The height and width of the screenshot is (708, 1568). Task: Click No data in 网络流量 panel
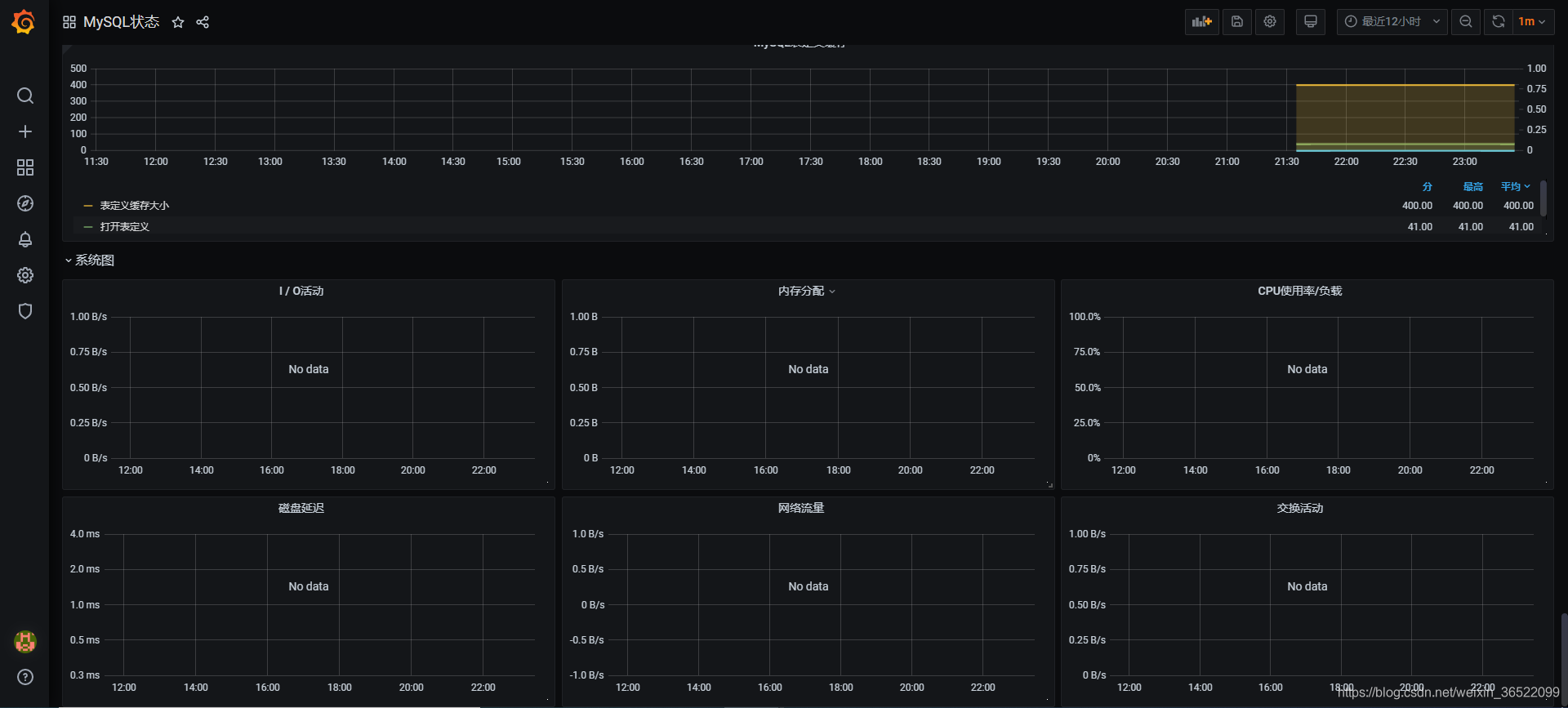click(808, 586)
